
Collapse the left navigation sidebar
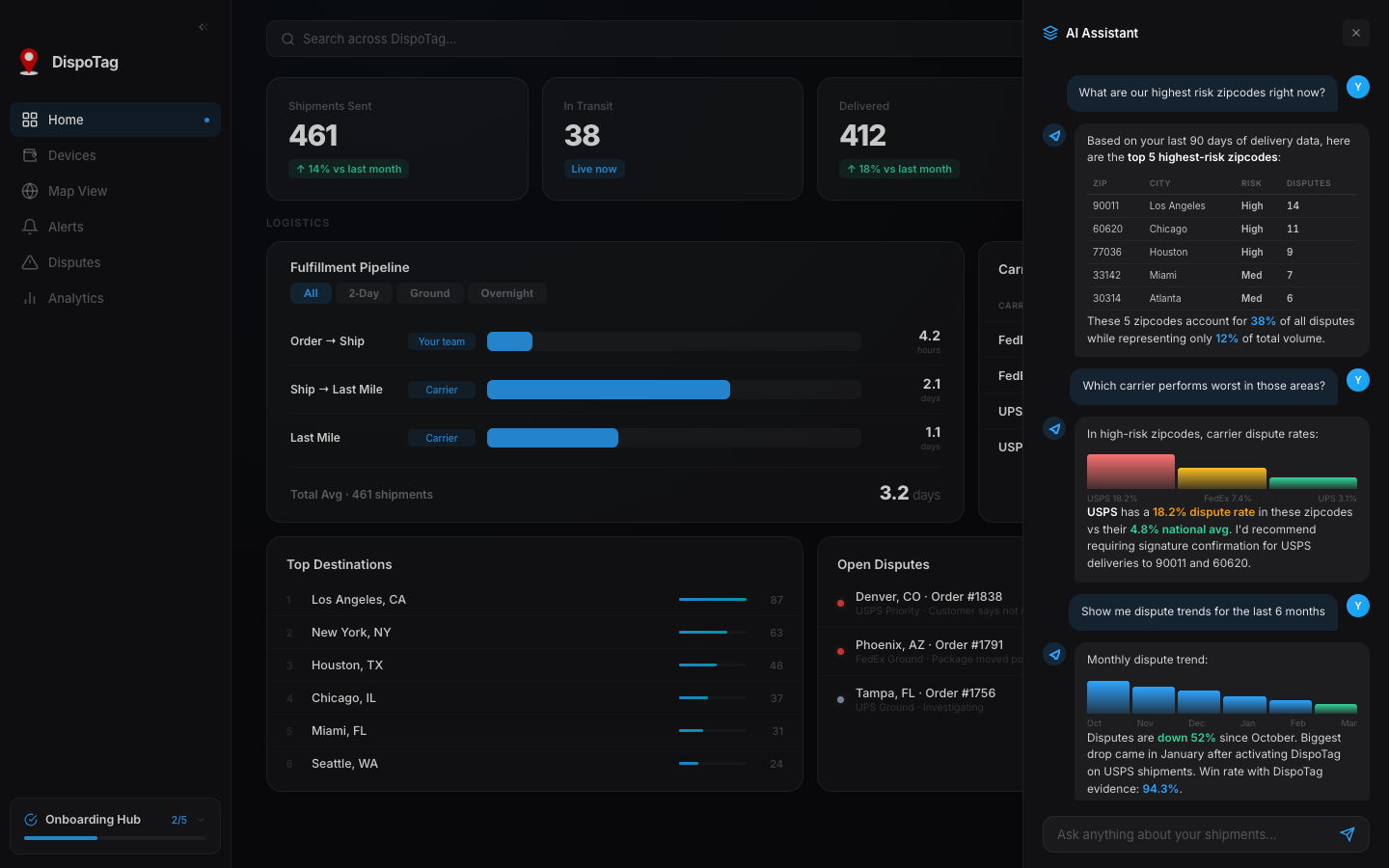(203, 27)
